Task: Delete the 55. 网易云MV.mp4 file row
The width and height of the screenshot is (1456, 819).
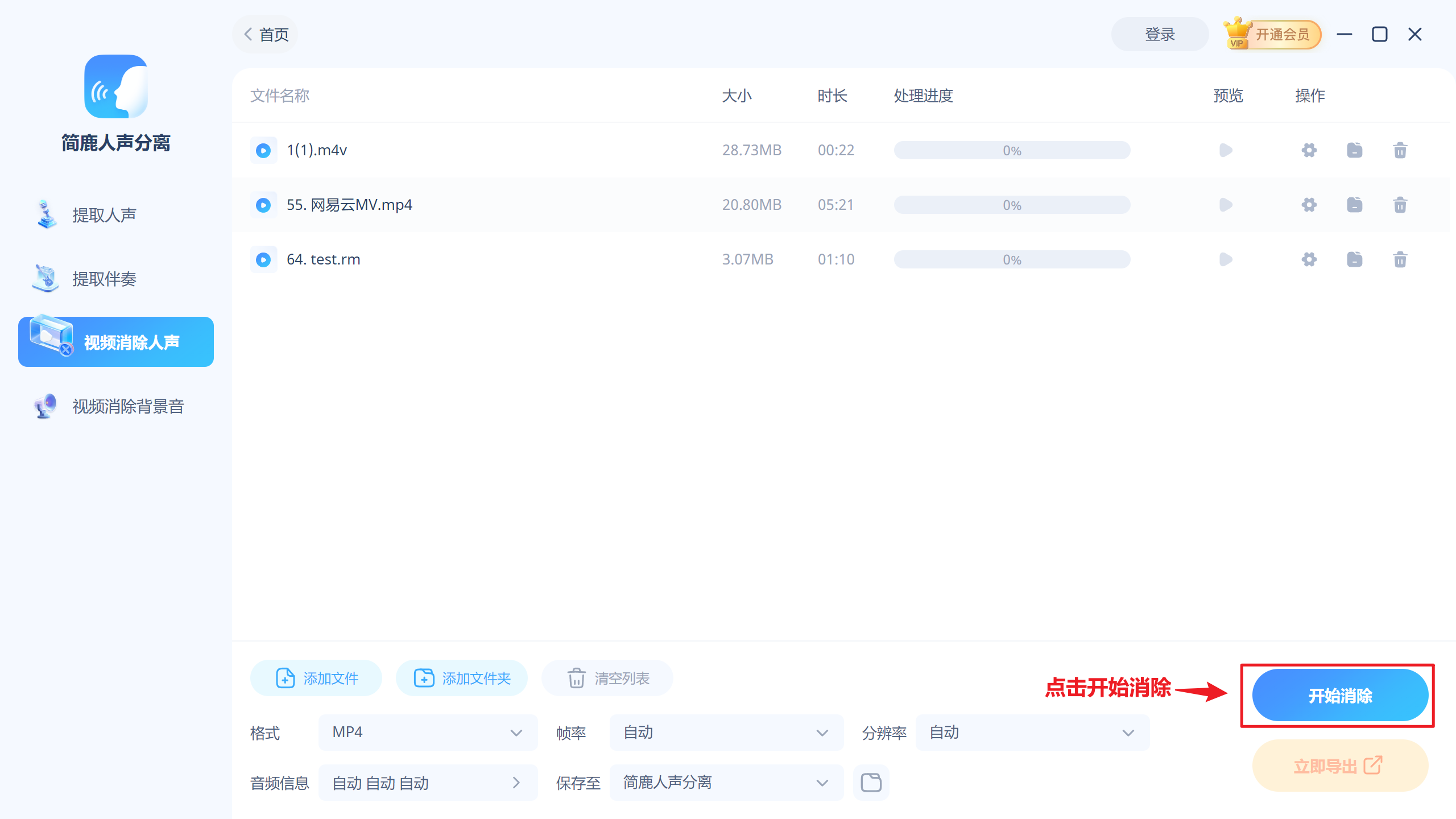Action: point(1400,205)
